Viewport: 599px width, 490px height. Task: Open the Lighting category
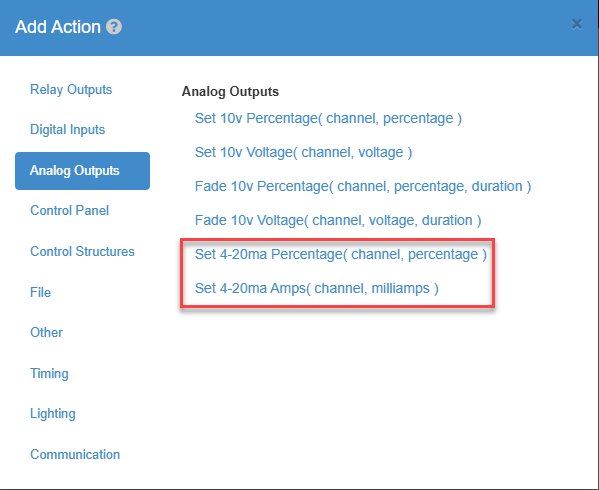click(53, 414)
